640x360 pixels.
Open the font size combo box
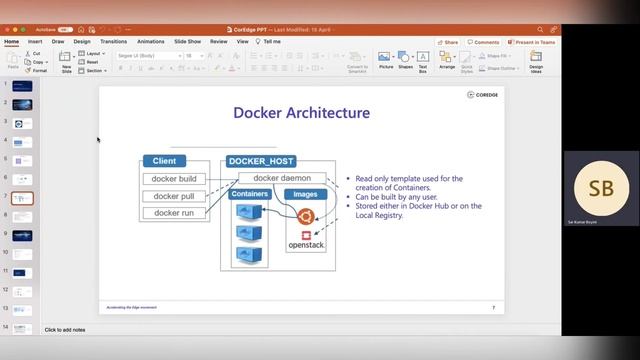194,56
